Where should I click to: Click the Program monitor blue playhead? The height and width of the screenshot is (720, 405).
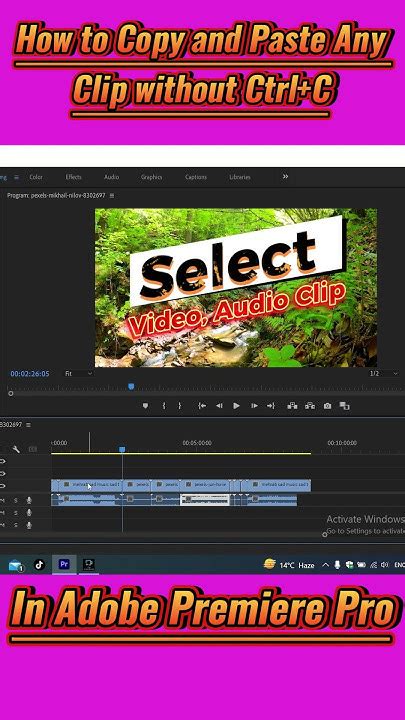click(131, 387)
